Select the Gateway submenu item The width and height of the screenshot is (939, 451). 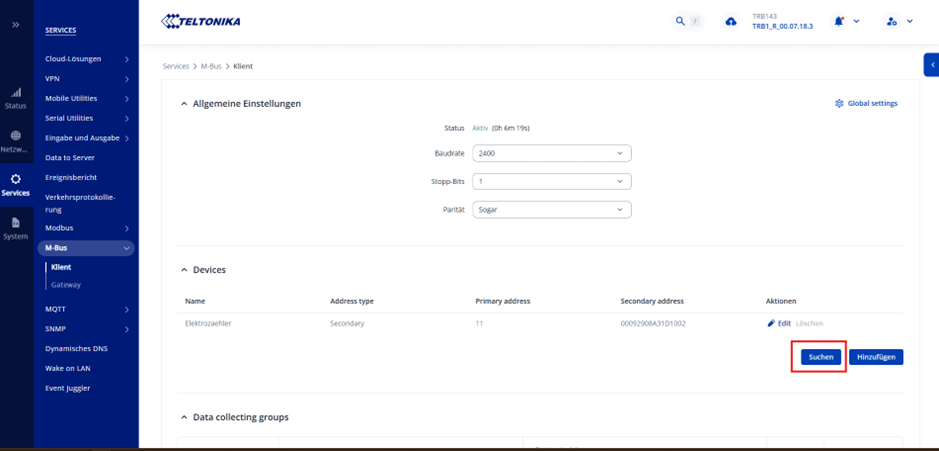pos(66,285)
